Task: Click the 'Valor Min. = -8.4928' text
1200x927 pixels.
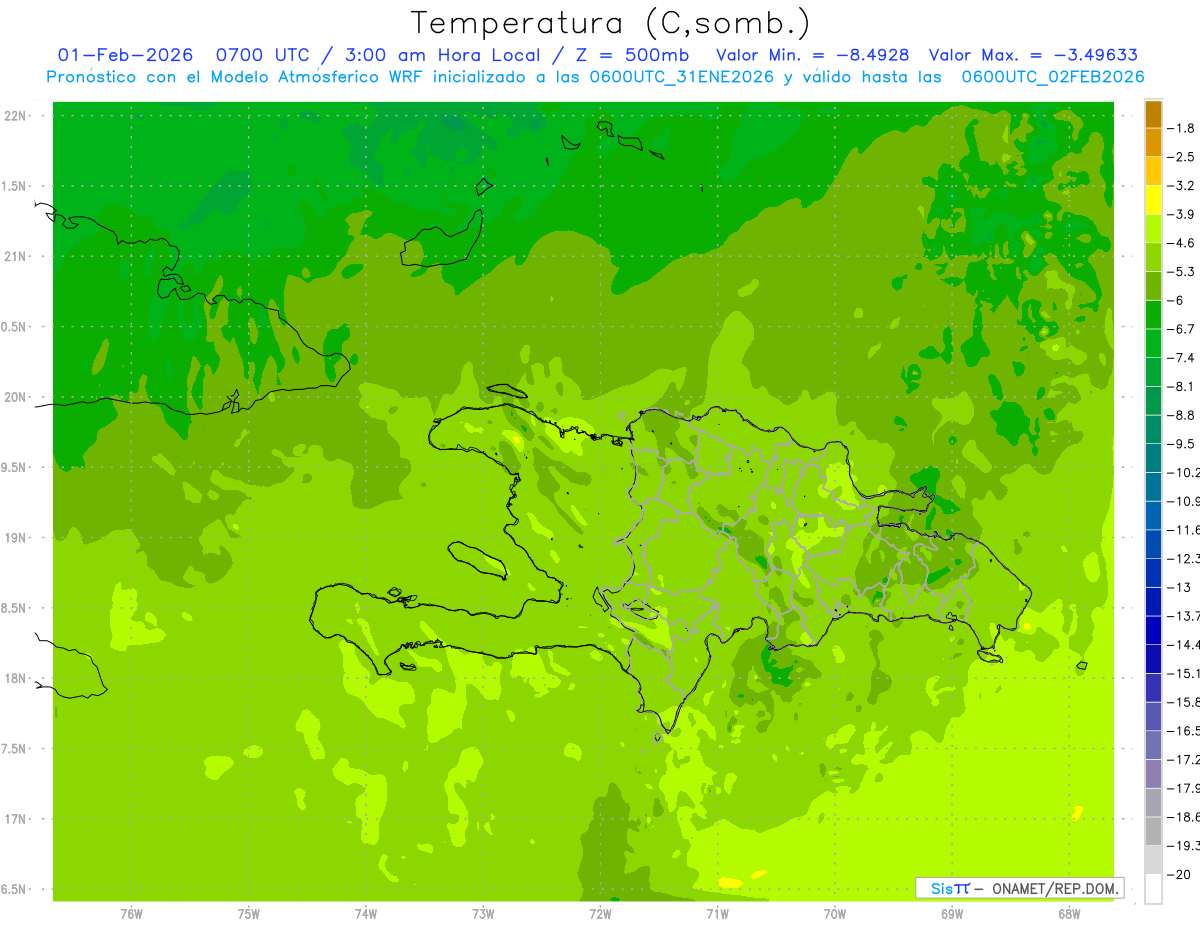Action: (x=813, y=55)
